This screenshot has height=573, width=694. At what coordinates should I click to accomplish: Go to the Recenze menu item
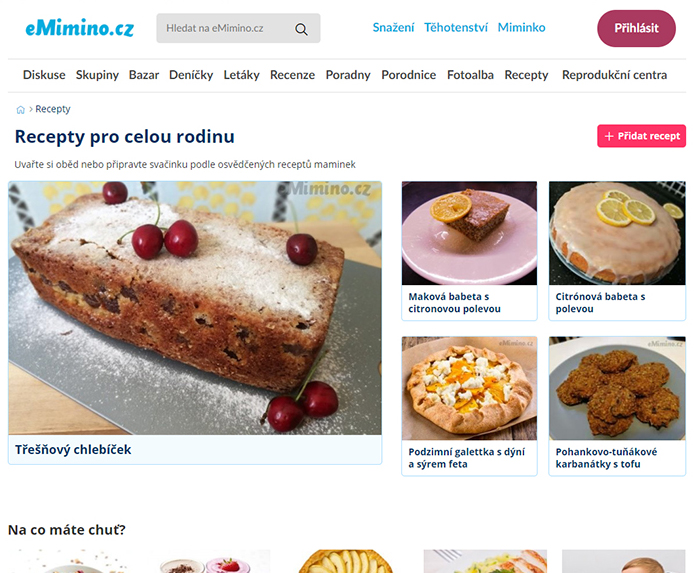coord(292,75)
